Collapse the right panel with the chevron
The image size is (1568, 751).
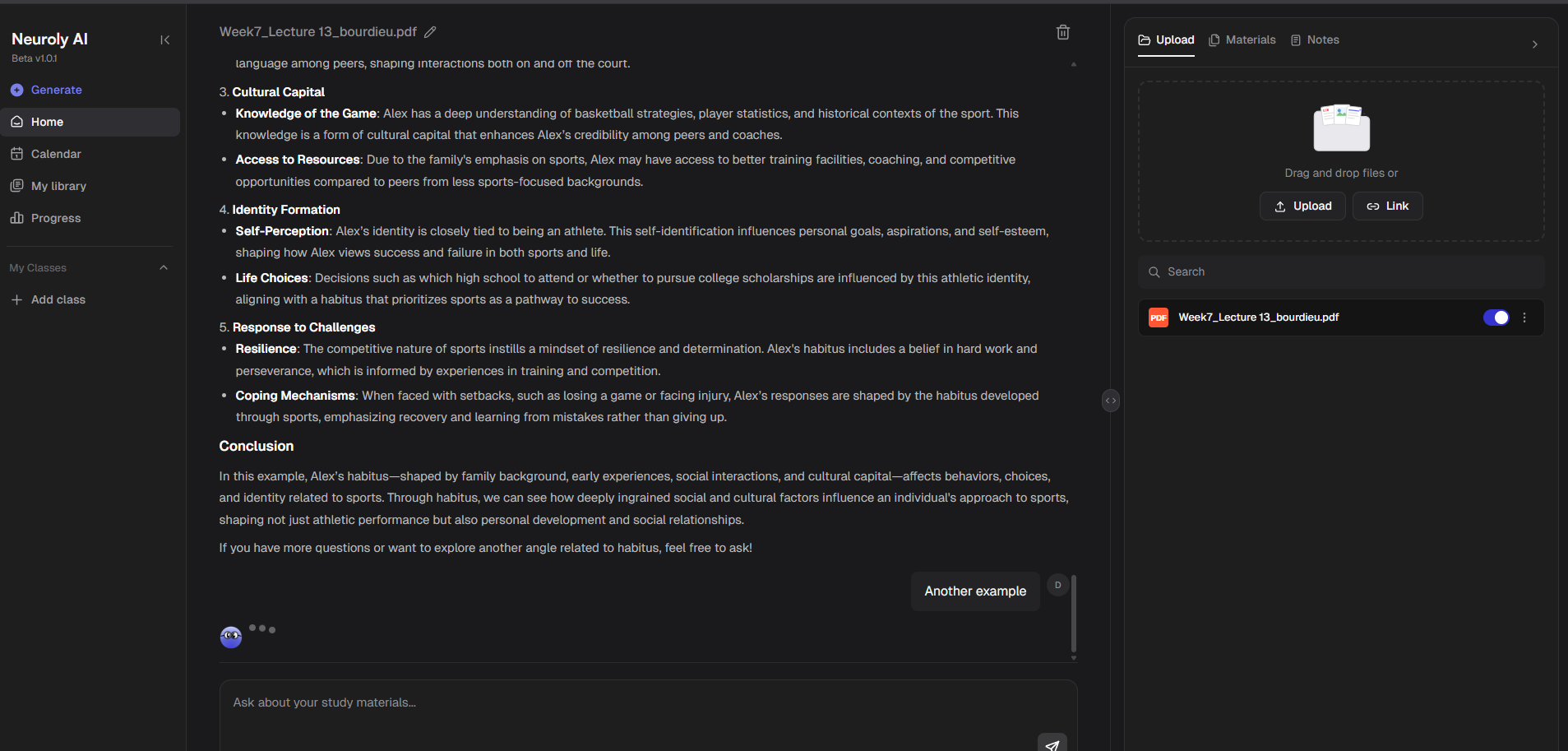1534,44
